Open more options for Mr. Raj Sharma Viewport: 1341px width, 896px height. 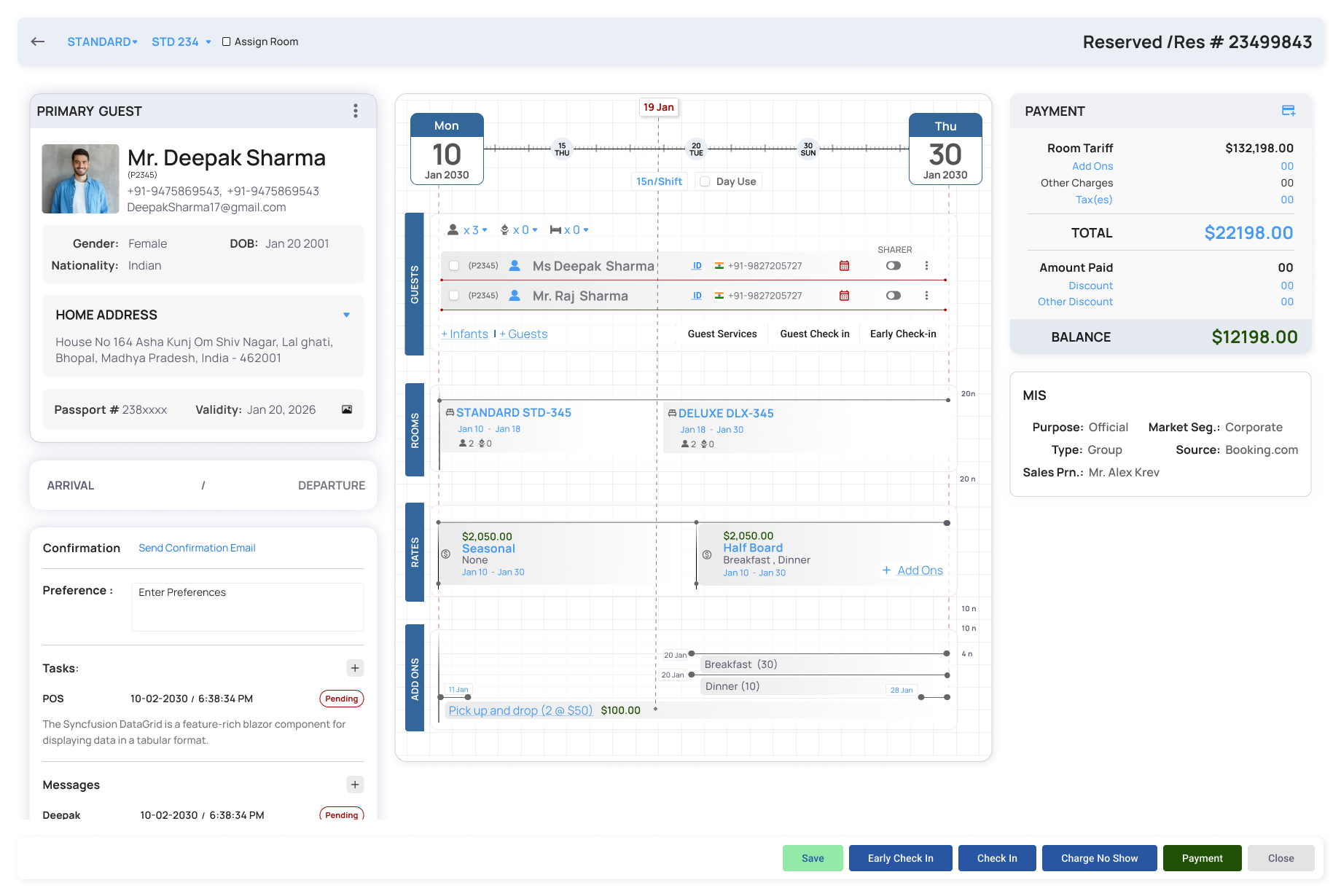pyautogui.click(x=926, y=296)
